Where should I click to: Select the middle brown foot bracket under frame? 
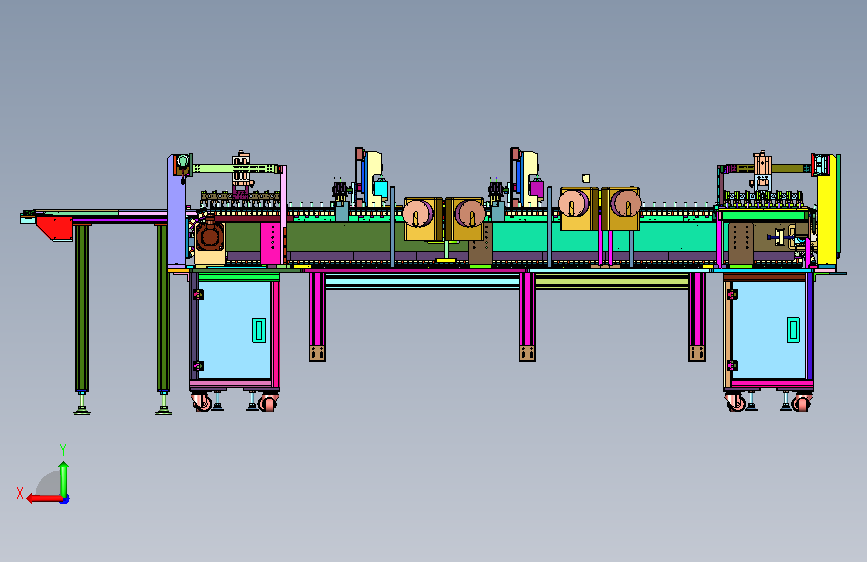tap(527, 353)
